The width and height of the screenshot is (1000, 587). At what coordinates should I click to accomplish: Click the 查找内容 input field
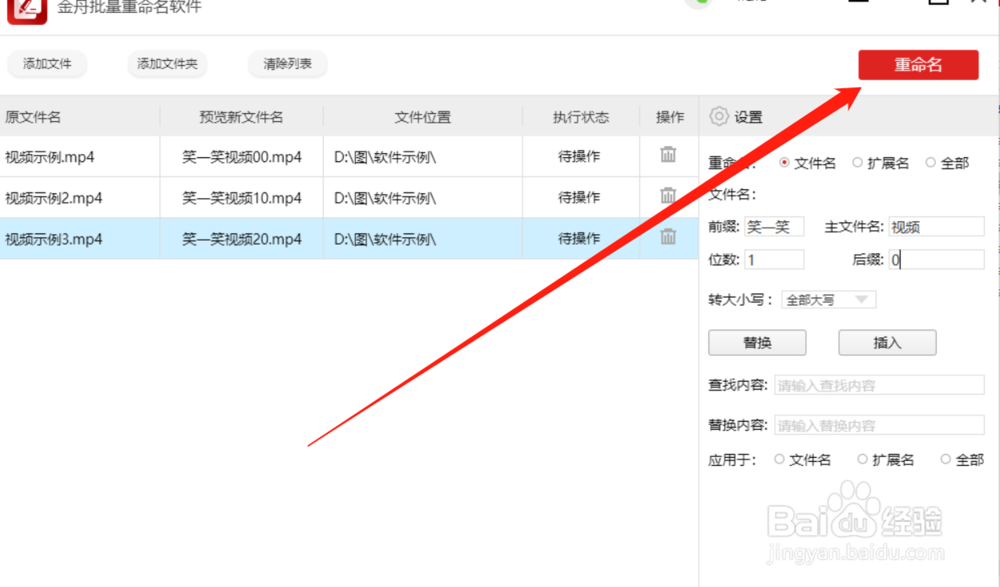coord(879,384)
